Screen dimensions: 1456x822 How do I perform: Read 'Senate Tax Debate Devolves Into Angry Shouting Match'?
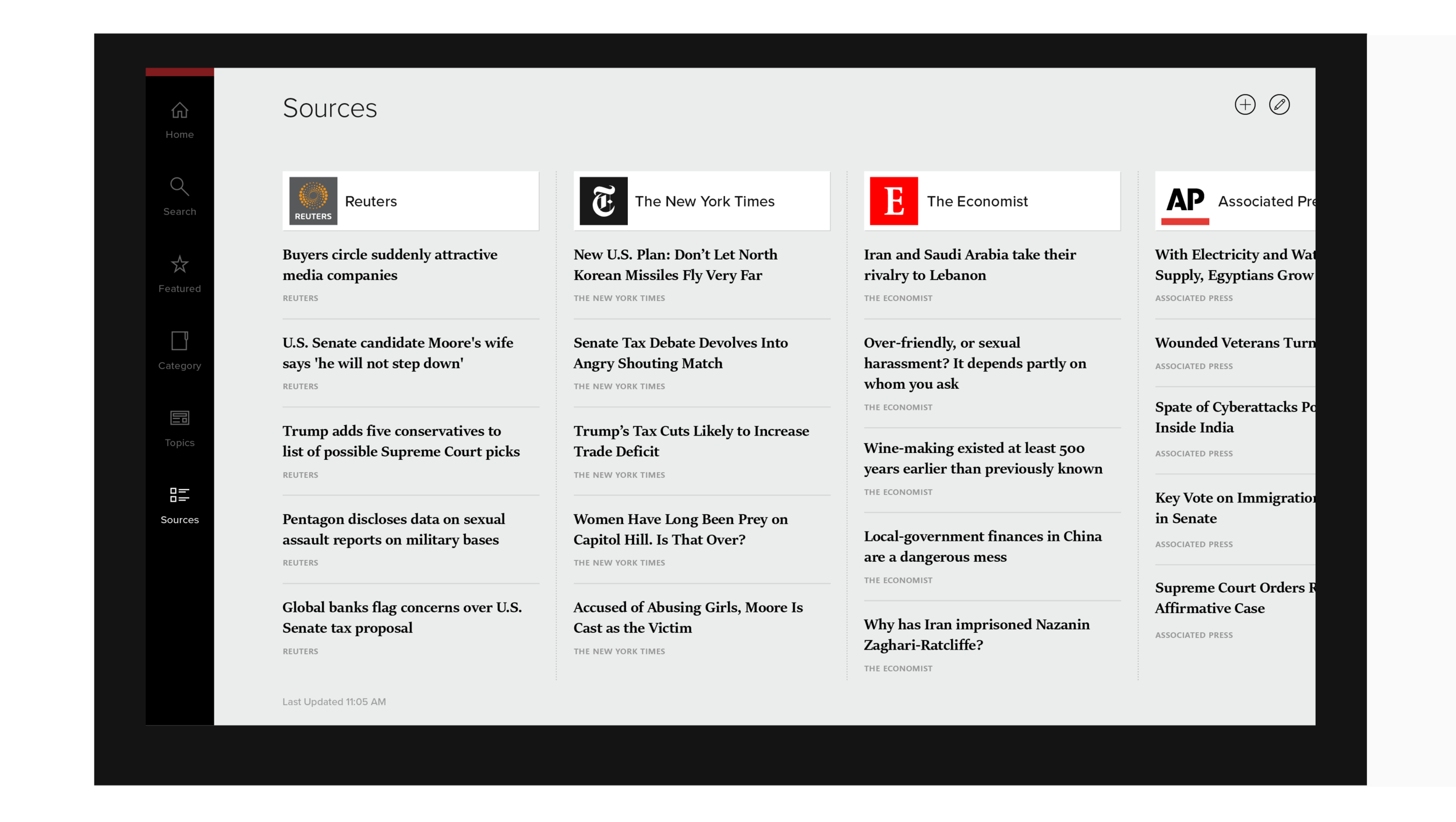click(x=680, y=353)
